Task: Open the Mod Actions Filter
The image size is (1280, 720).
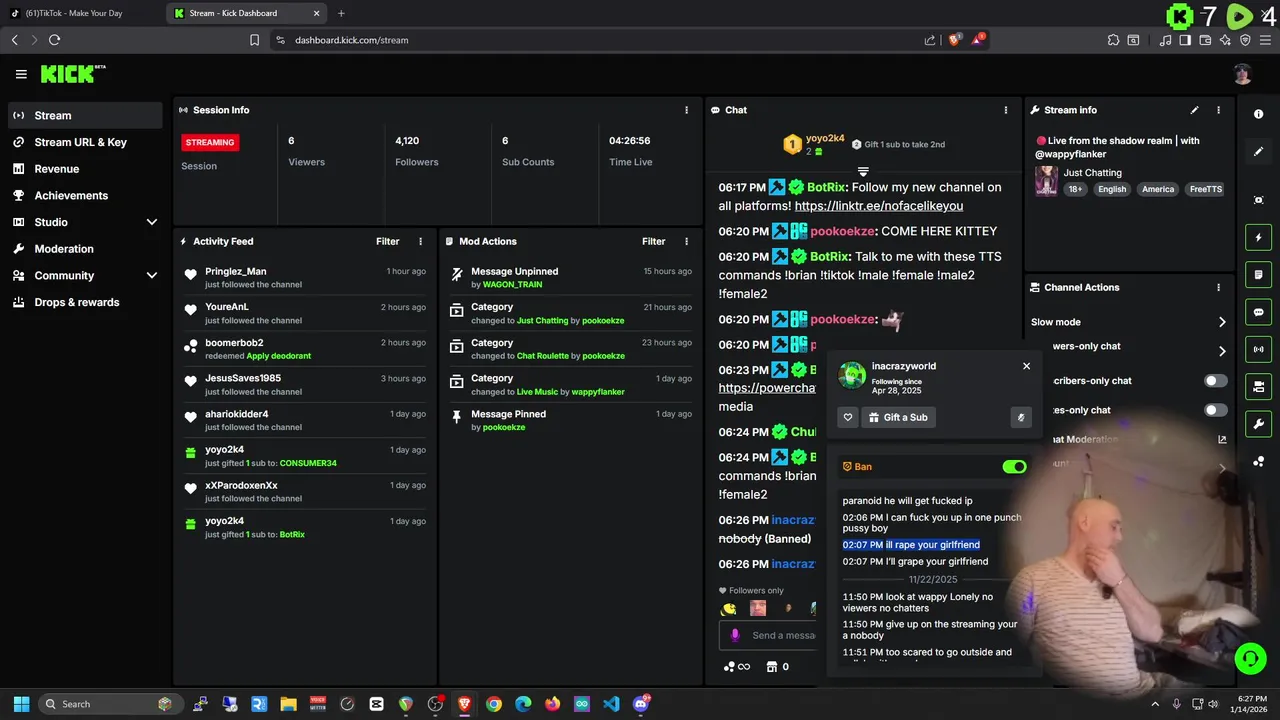Action: tap(654, 241)
